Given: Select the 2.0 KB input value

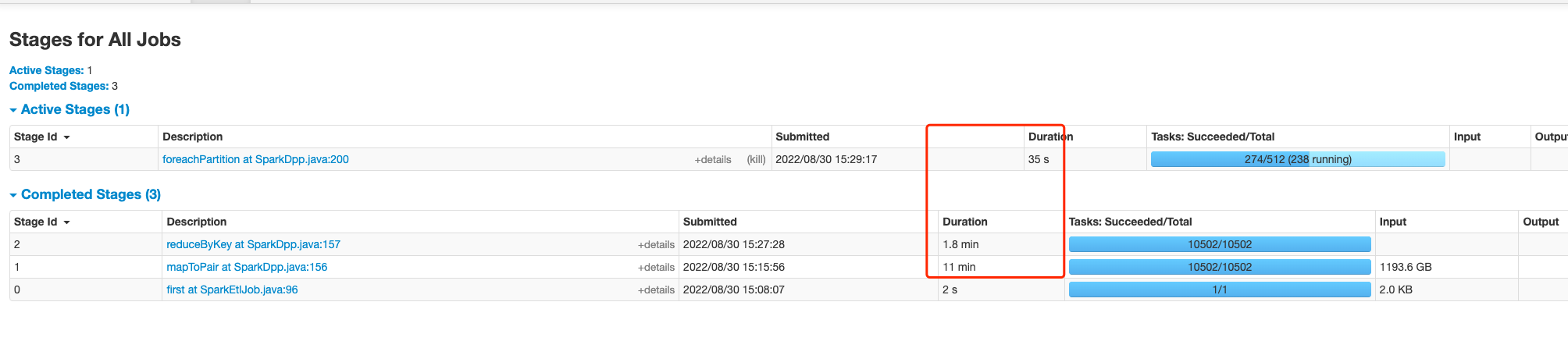Looking at the screenshot, I should (1396, 289).
